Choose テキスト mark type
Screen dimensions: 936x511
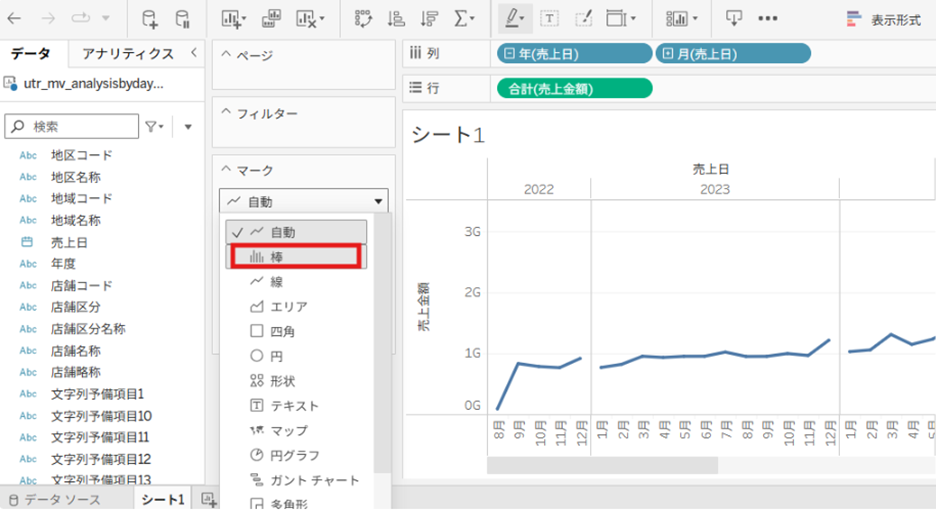297,406
